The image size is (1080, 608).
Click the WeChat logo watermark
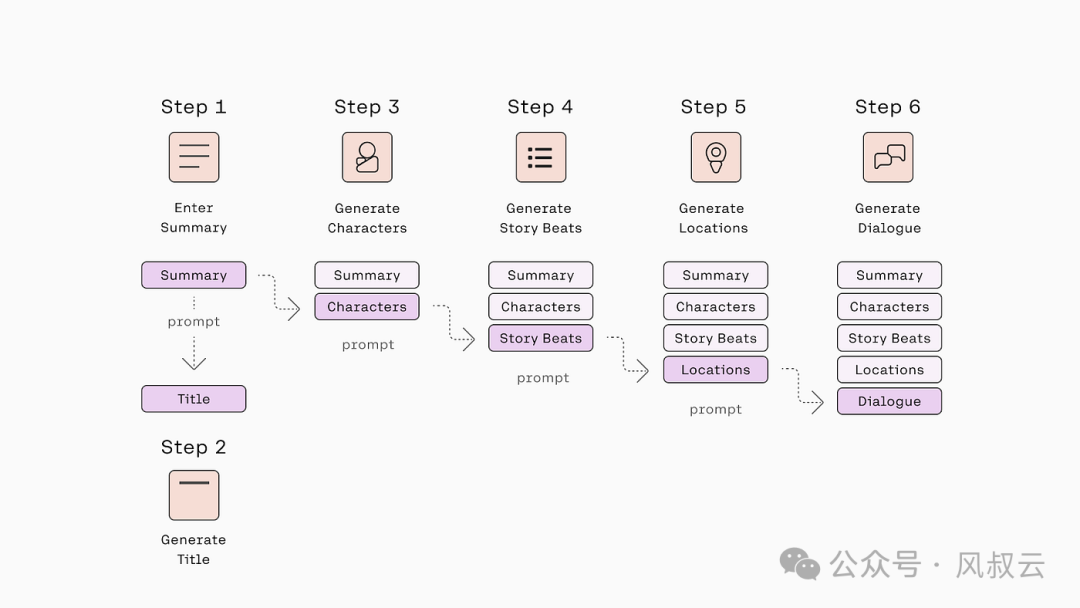[800, 564]
